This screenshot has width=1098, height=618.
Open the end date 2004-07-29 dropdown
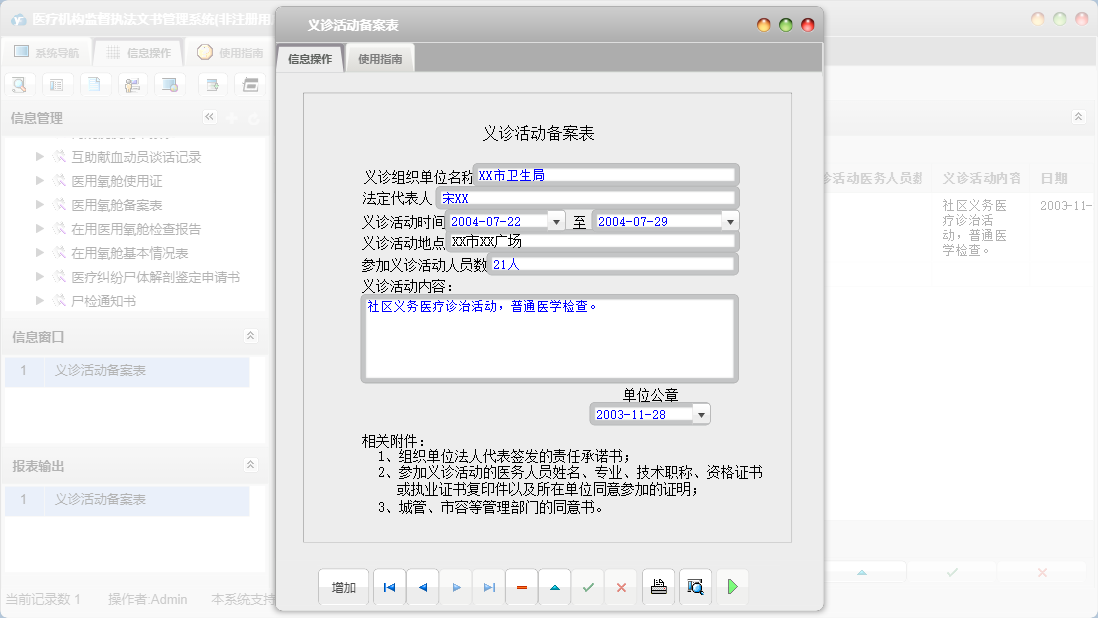tap(730, 220)
